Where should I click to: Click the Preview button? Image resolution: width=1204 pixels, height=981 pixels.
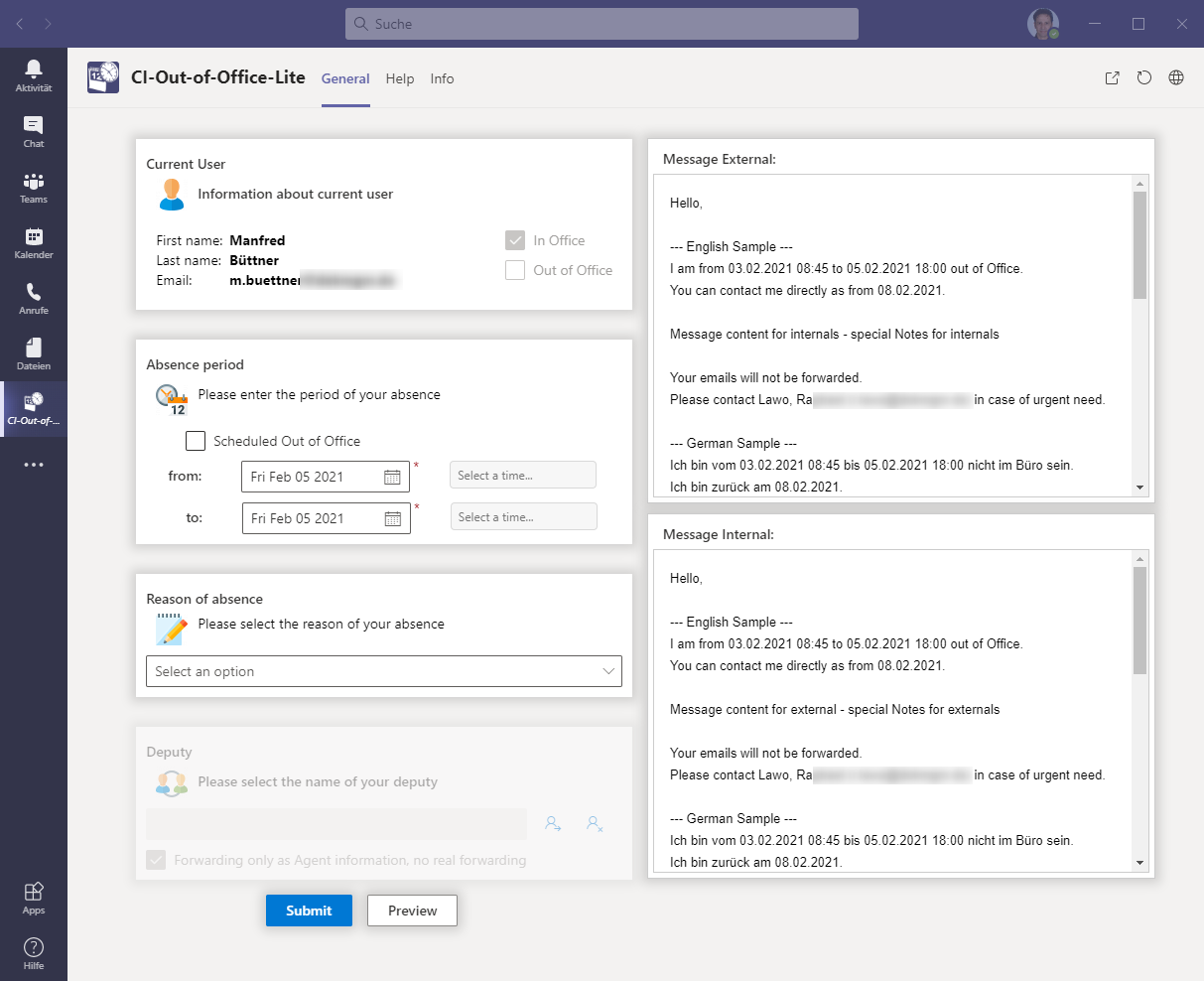point(412,911)
